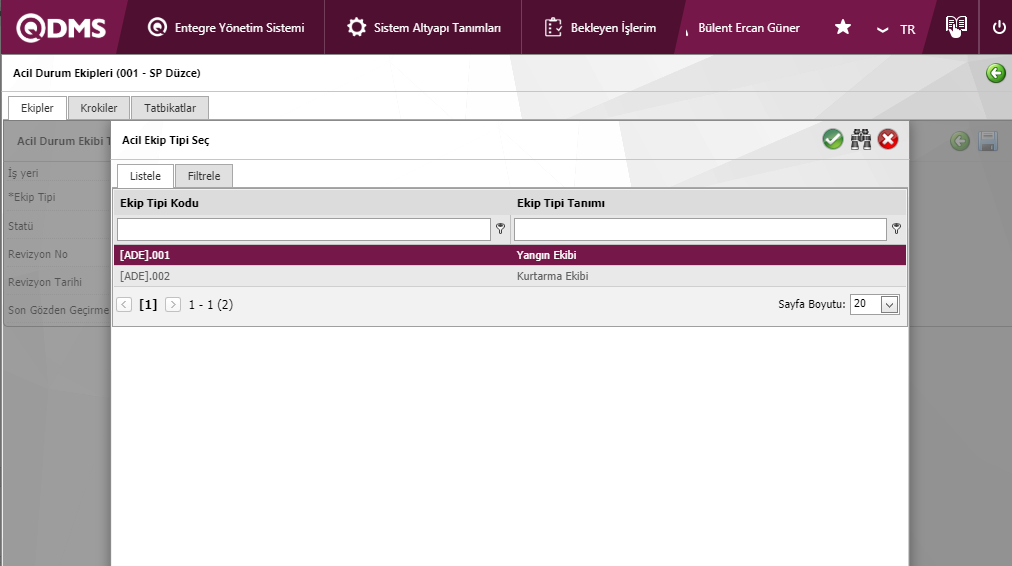Open Bekleyen İşlerim menu
This screenshot has height=566, width=1012.
(600, 28)
